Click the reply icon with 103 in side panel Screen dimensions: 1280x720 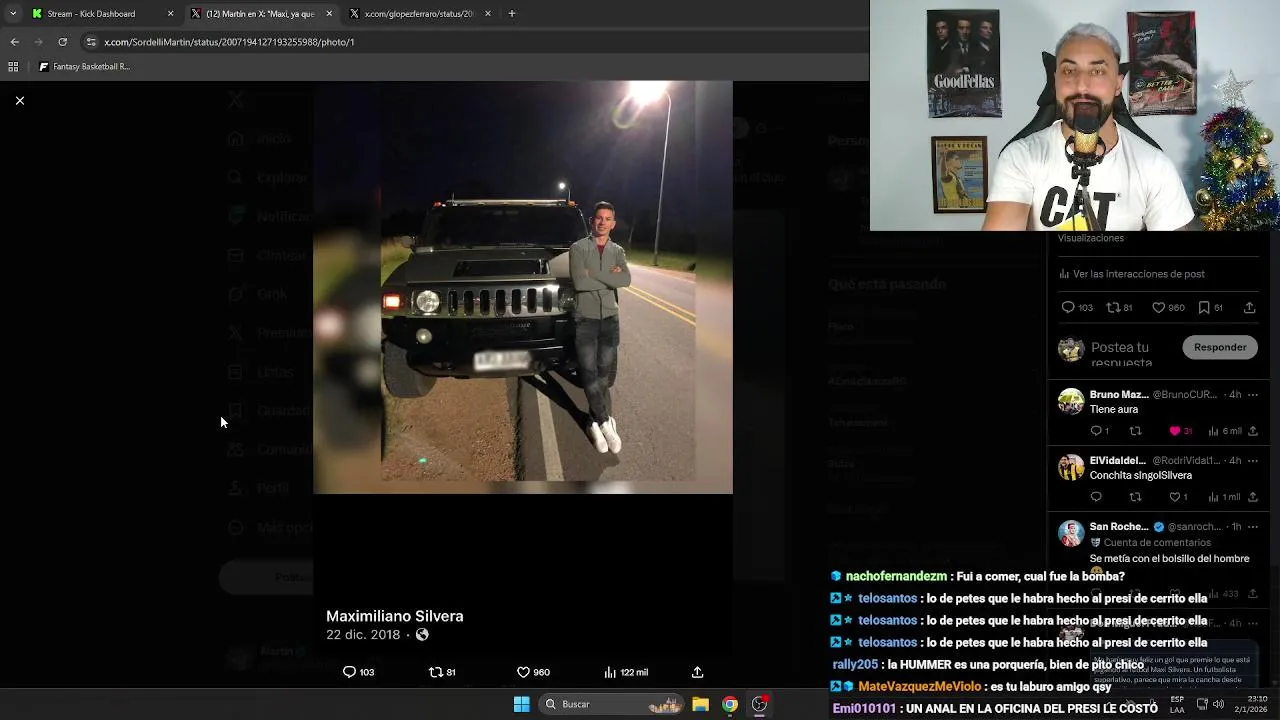pos(1076,308)
